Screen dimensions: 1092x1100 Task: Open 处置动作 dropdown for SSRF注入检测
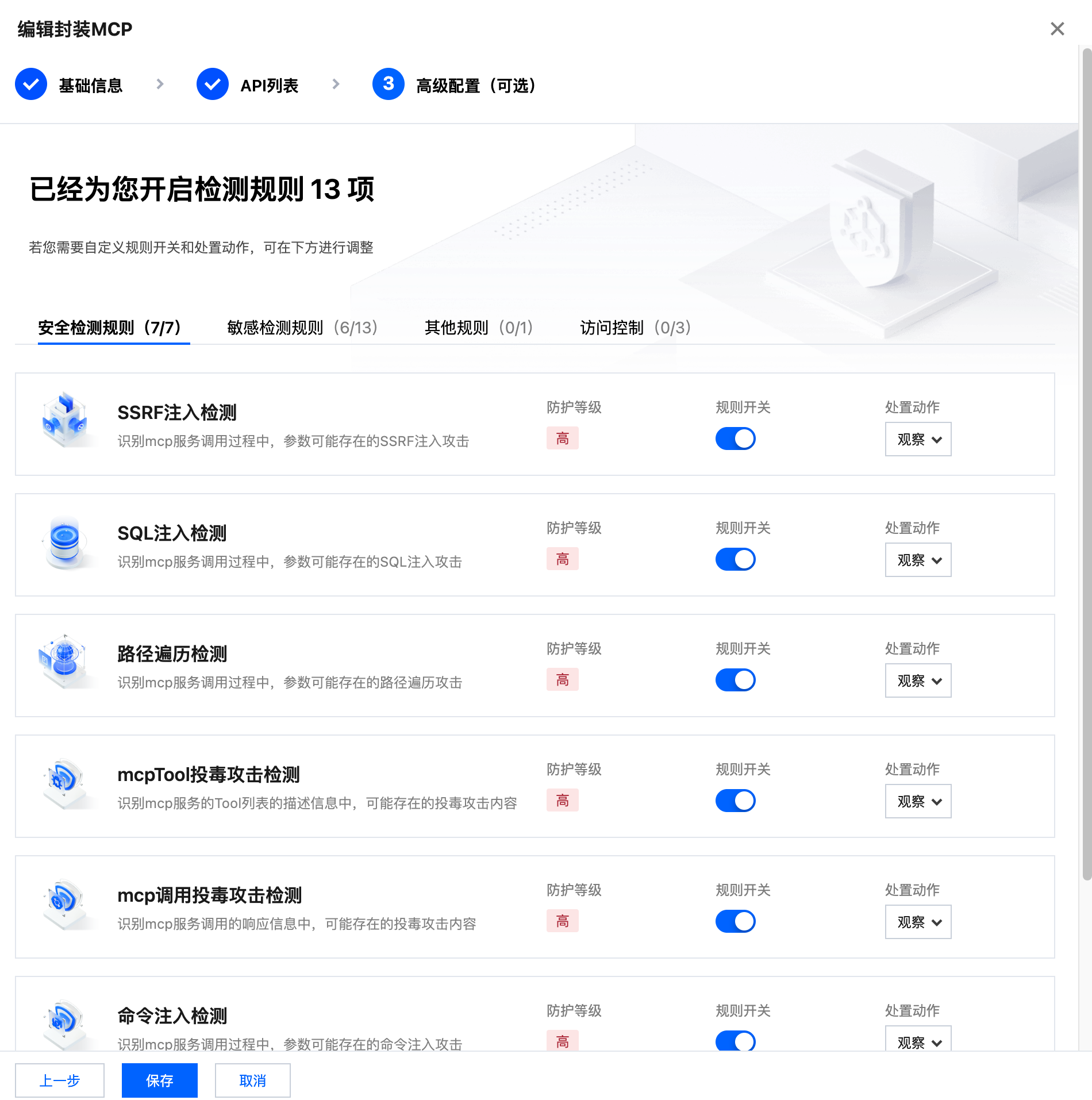[x=918, y=439]
